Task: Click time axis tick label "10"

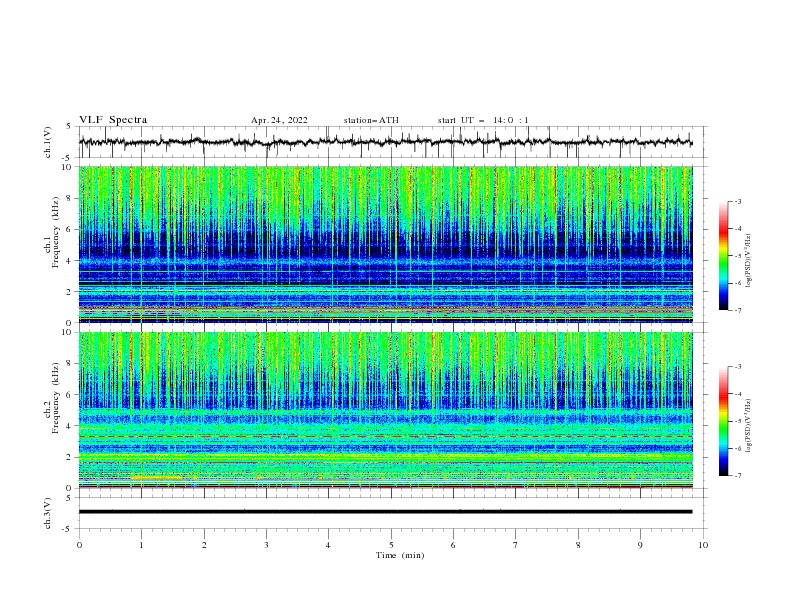Action: coord(703,545)
